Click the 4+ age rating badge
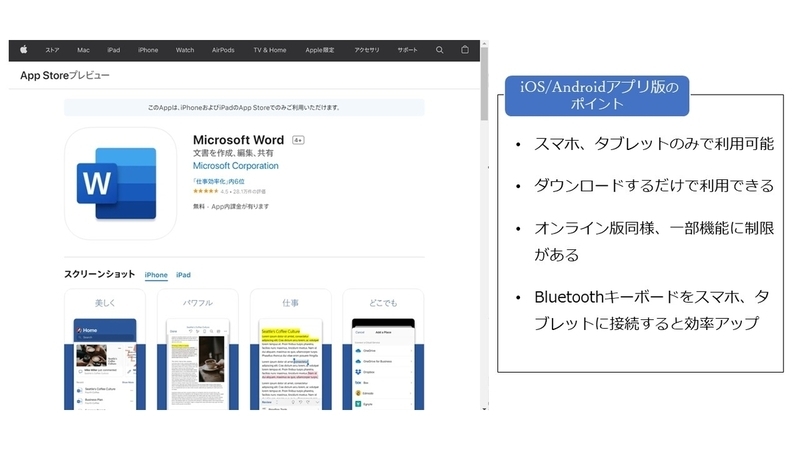The image size is (800, 450). (x=298, y=140)
